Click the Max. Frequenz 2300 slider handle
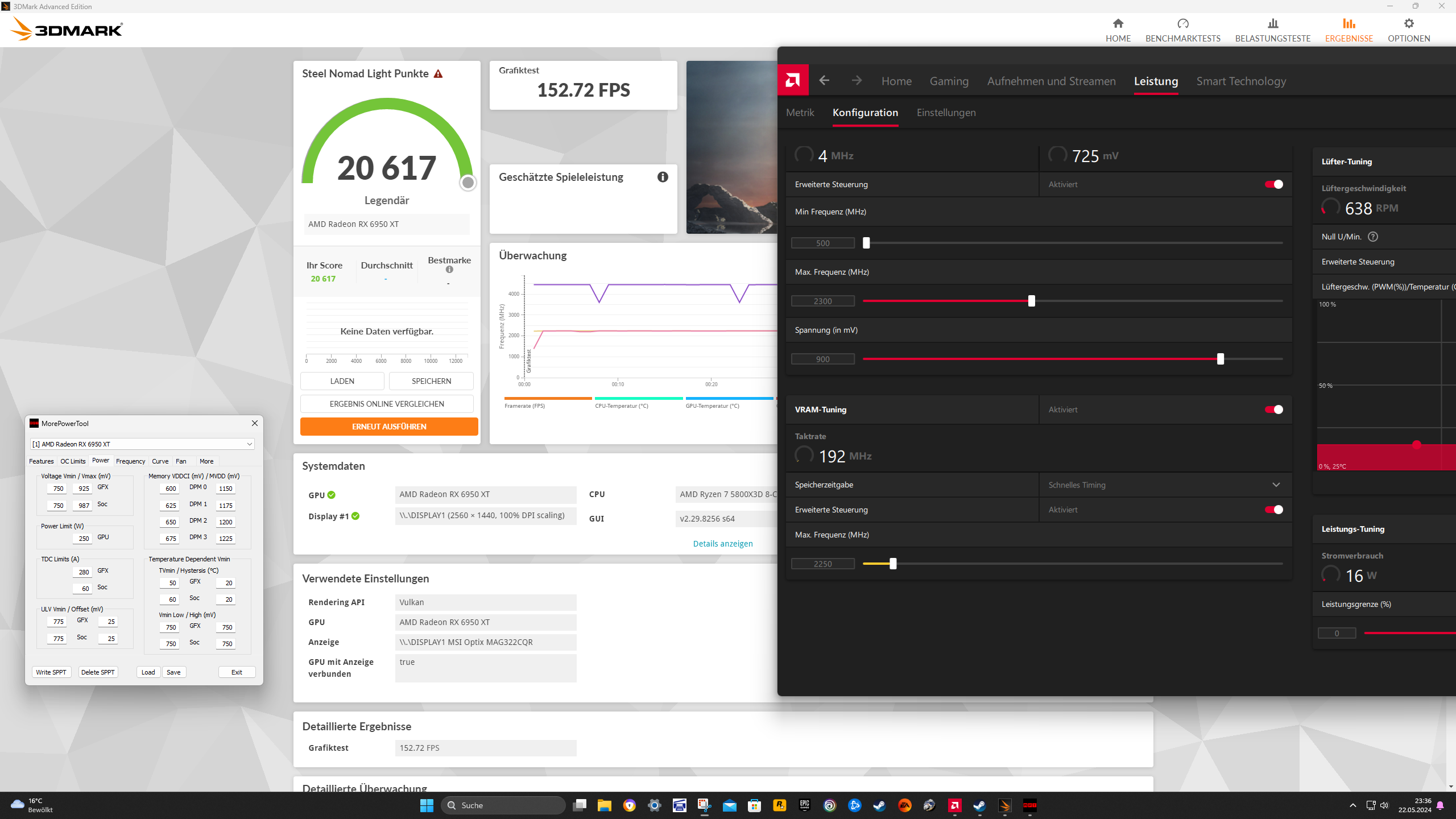Image resolution: width=1456 pixels, height=819 pixels. [x=1031, y=301]
